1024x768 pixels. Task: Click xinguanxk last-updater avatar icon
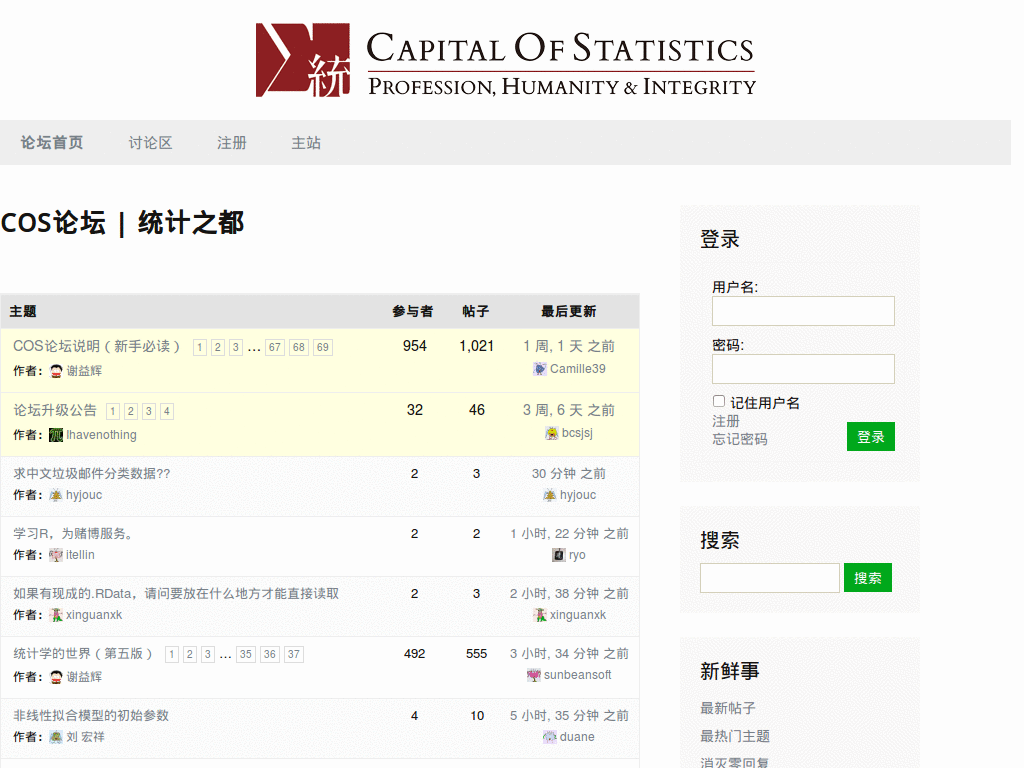[x=540, y=615]
